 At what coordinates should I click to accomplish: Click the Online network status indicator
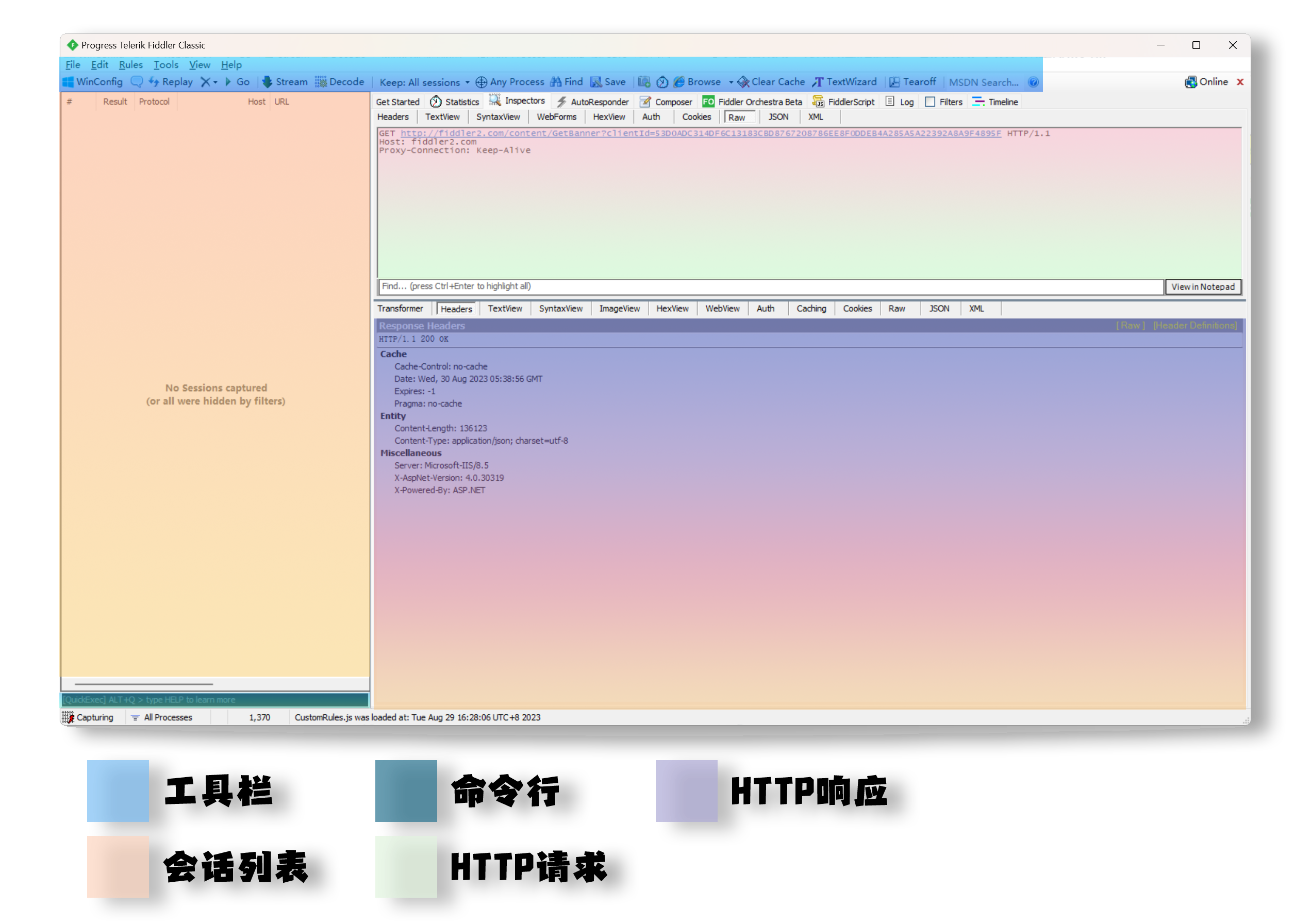click(1206, 81)
